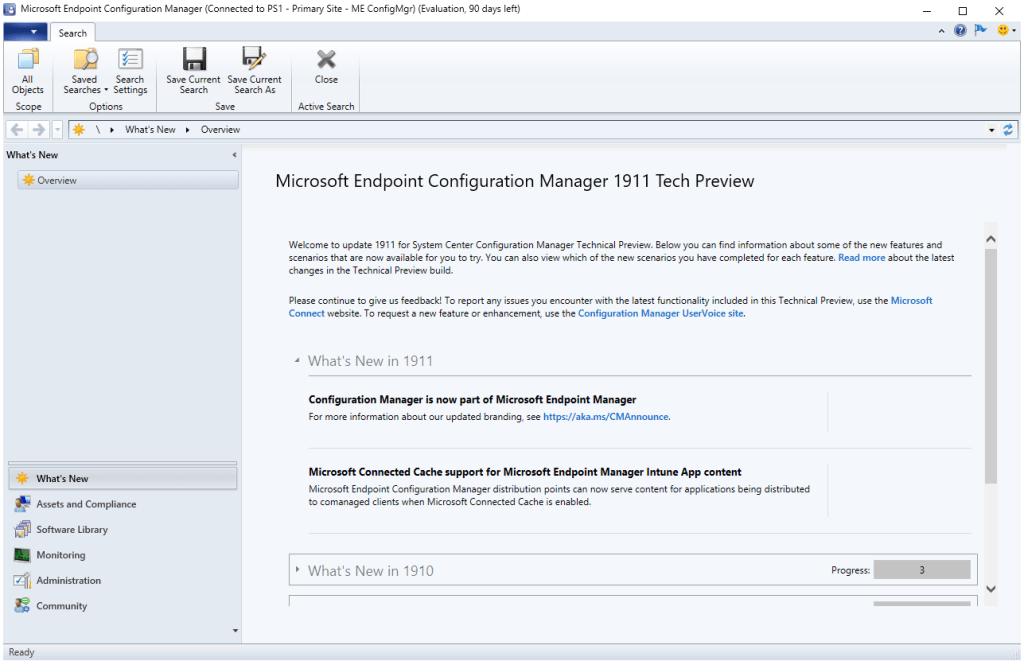Follow the Read more link
The height and width of the screenshot is (661, 1024).
pyautogui.click(x=861, y=258)
